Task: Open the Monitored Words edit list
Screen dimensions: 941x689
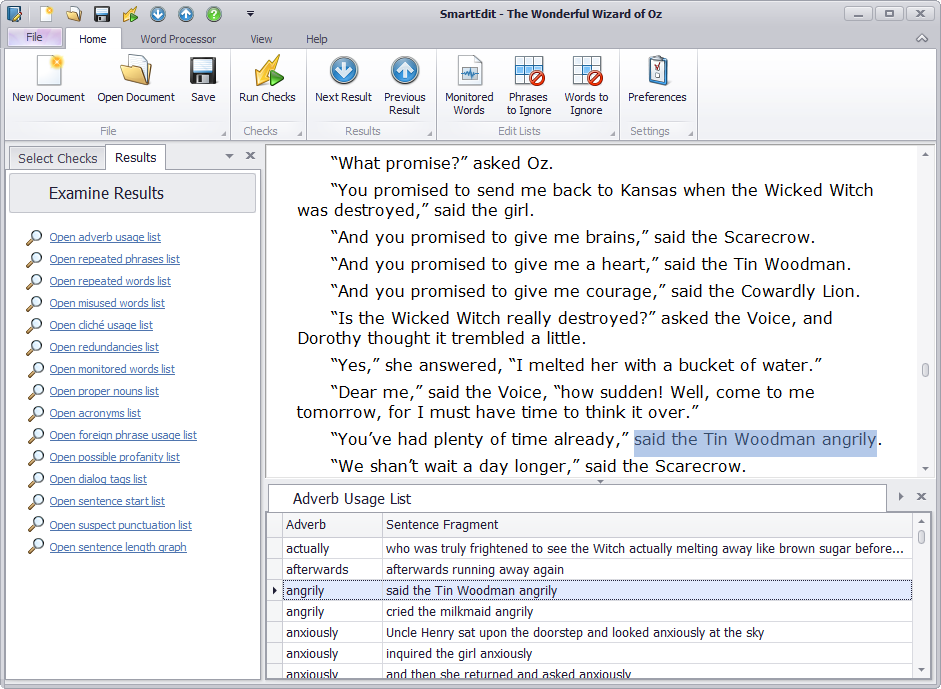Action: click(x=469, y=80)
